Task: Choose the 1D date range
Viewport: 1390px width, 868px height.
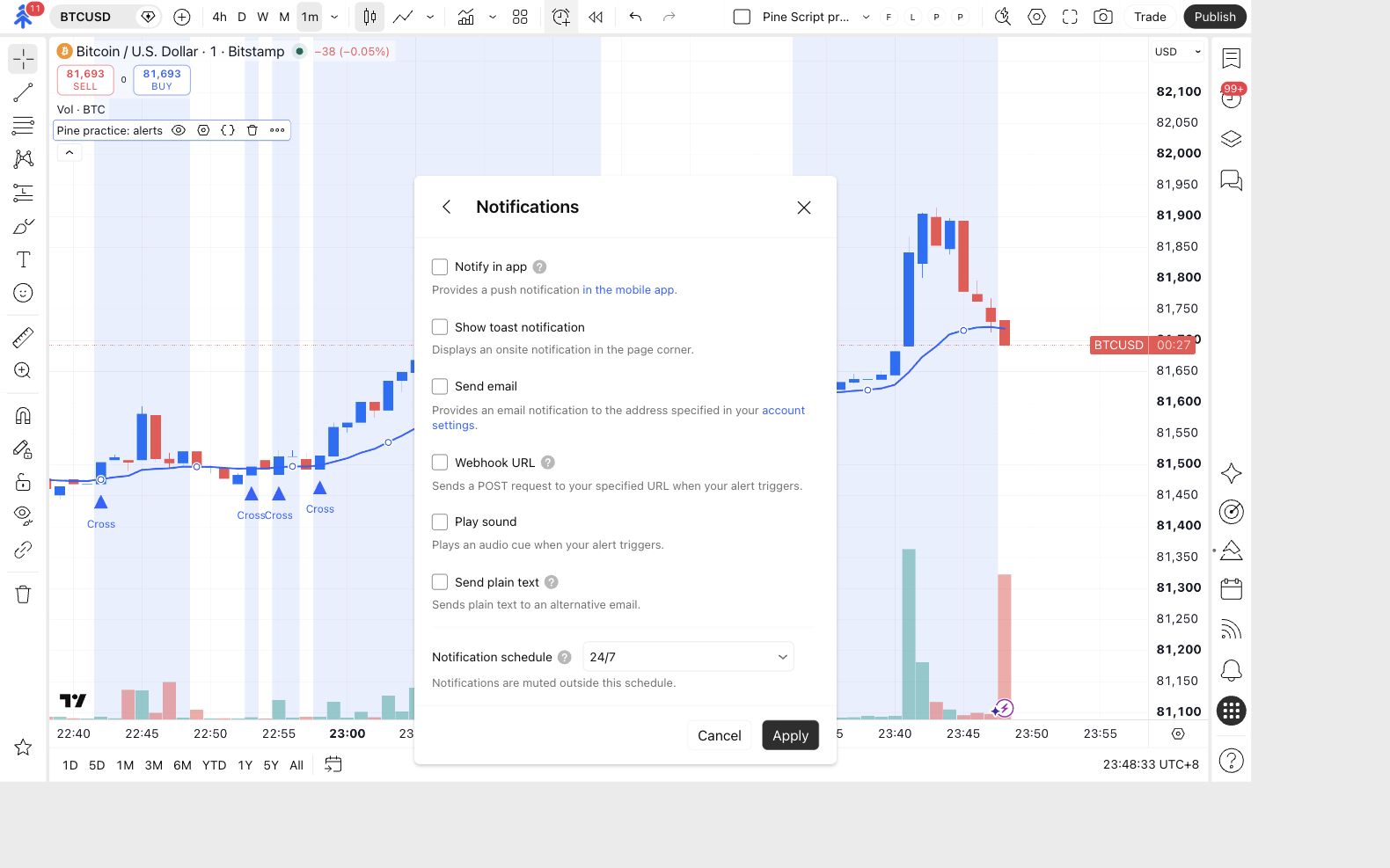Action: point(70,765)
